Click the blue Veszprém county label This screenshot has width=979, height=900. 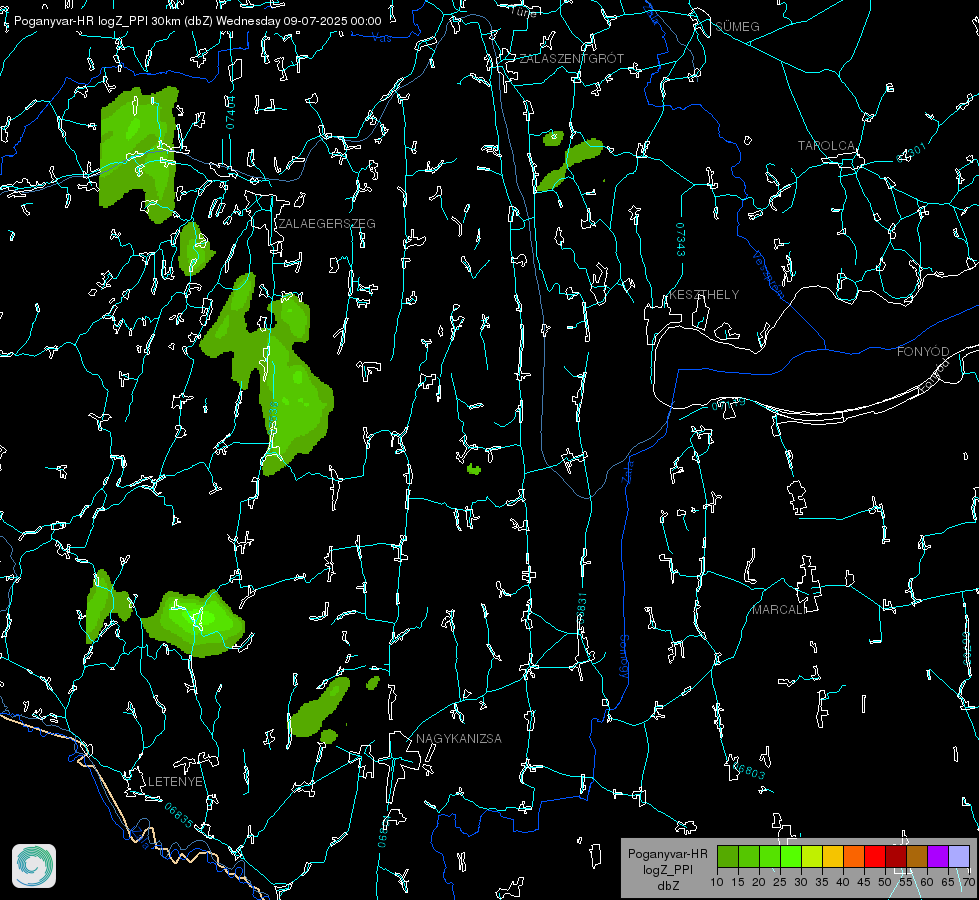pyautogui.click(x=768, y=274)
